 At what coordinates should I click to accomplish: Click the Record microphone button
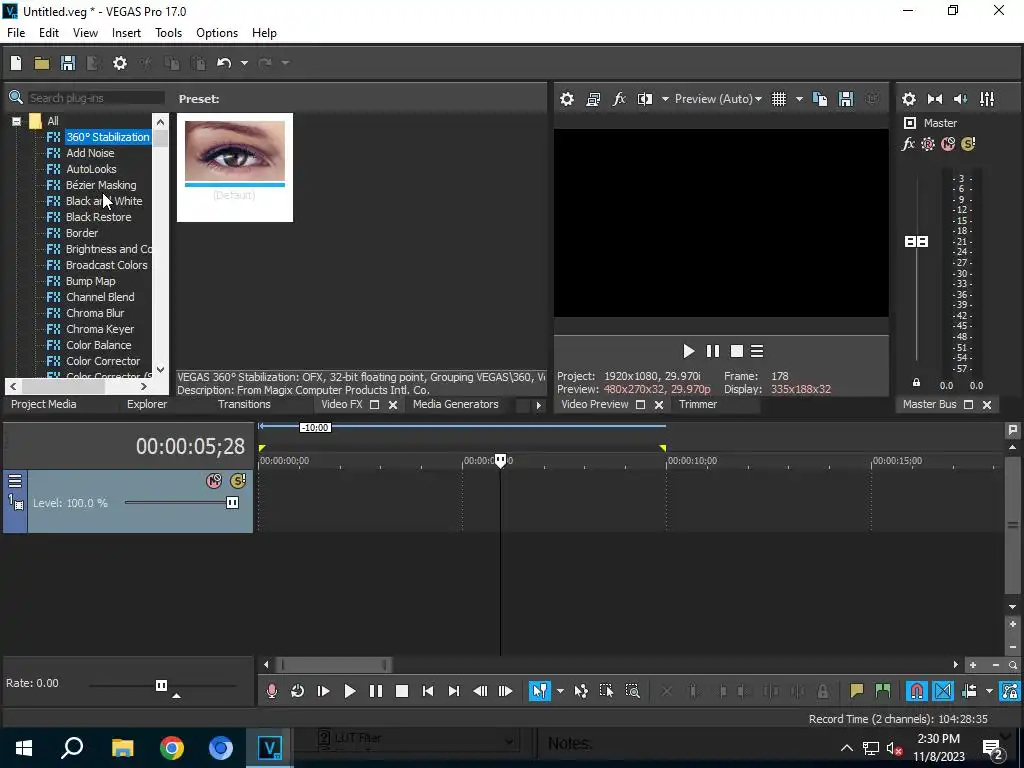pyautogui.click(x=272, y=691)
